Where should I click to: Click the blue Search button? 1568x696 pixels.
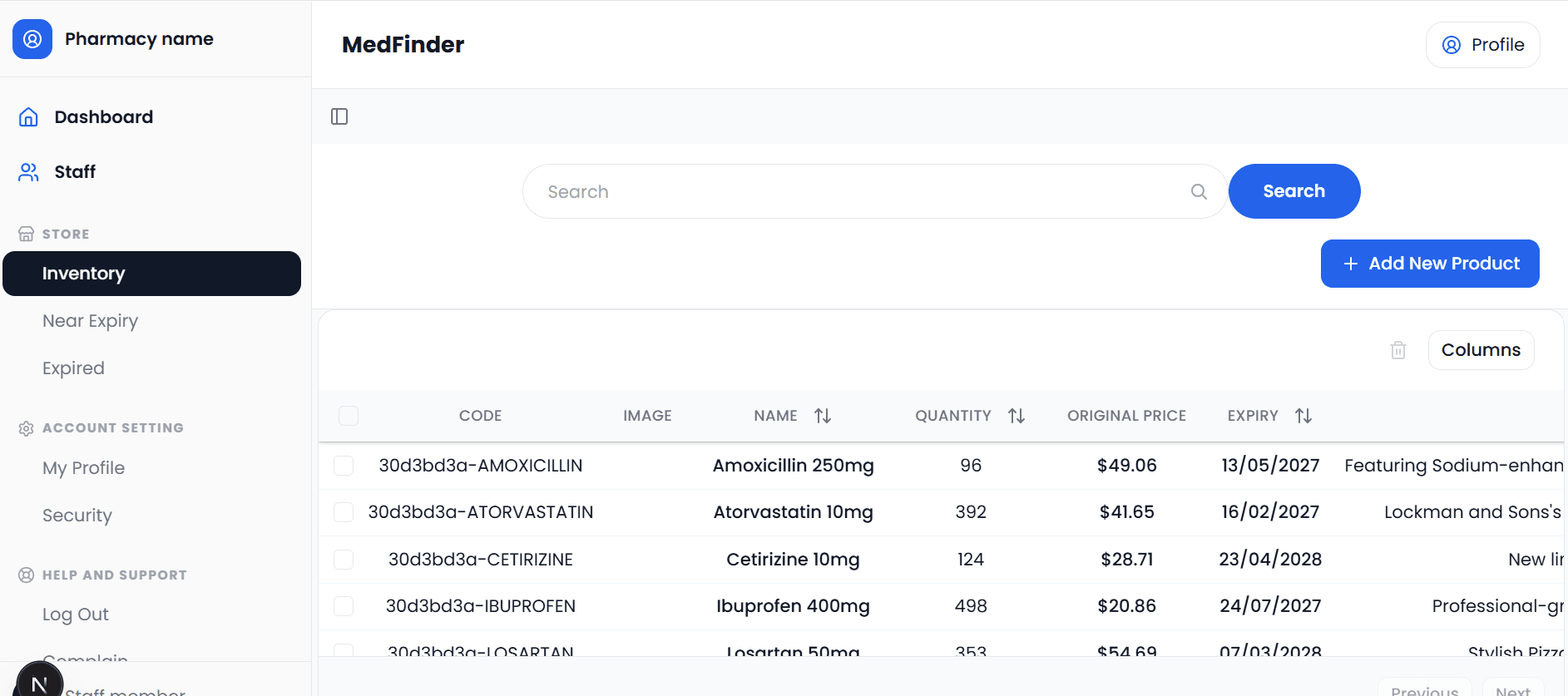point(1294,191)
